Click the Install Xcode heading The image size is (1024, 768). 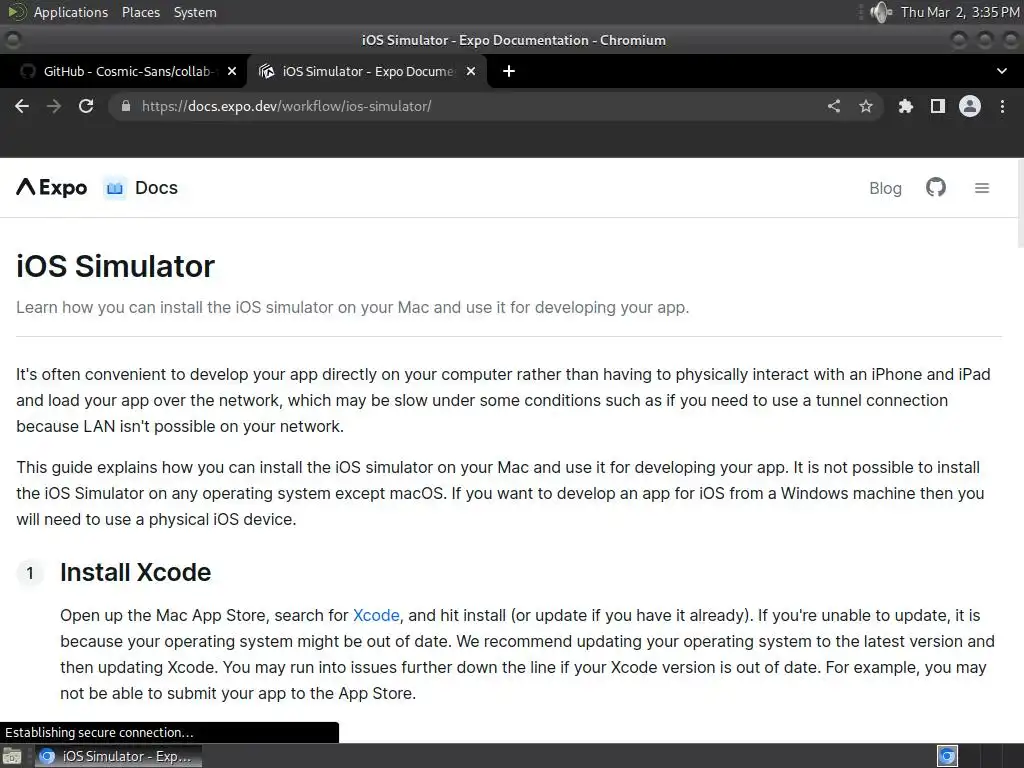tap(136, 572)
